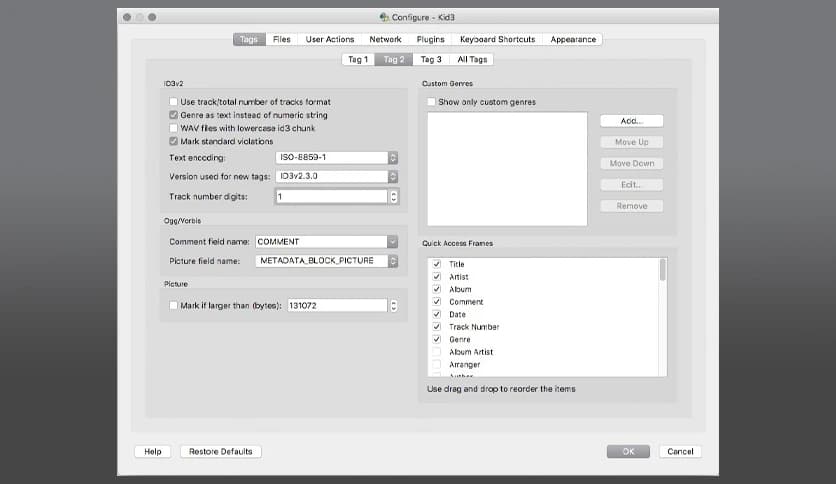Uncheck Track Number in Quick Access Frames
This screenshot has width=836, height=484.
click(x=437, y=327)
